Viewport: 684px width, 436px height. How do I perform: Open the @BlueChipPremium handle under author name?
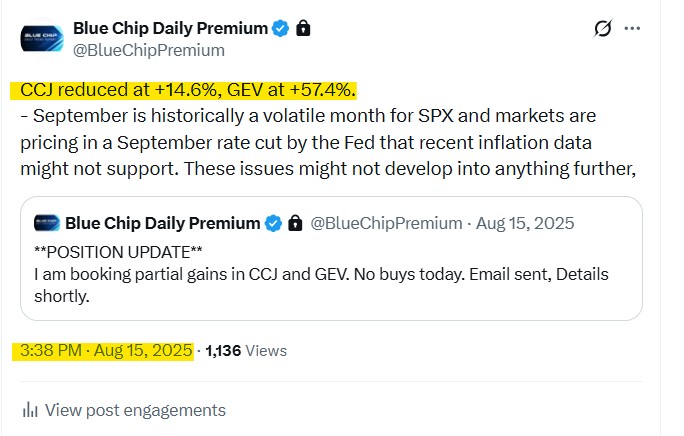[x=148, y=50]
